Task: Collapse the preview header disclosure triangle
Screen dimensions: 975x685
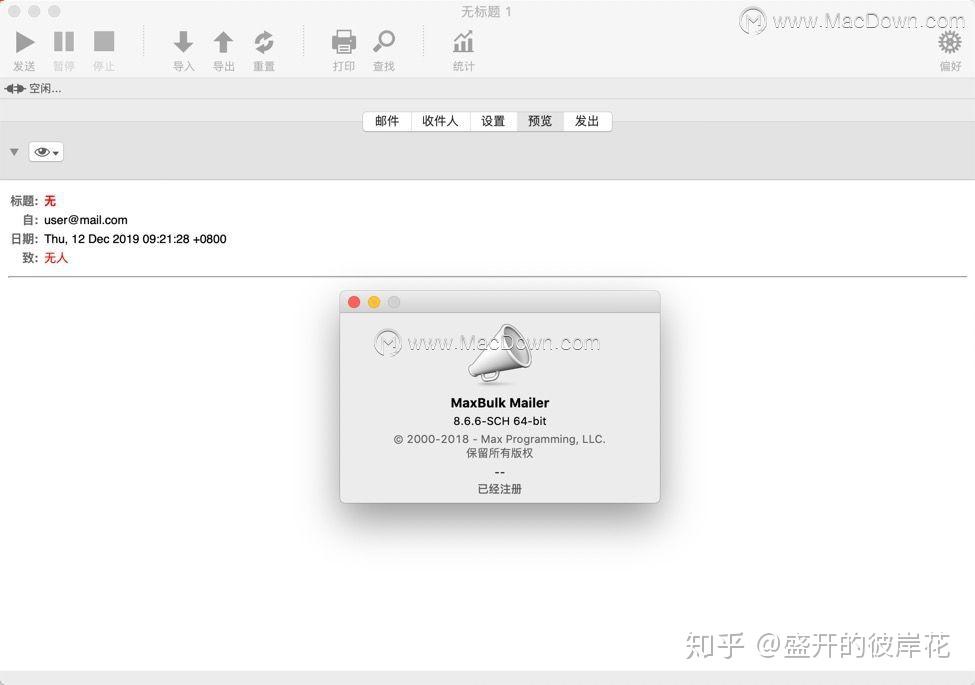Action: pyautogui.click(x=14, y=152)
